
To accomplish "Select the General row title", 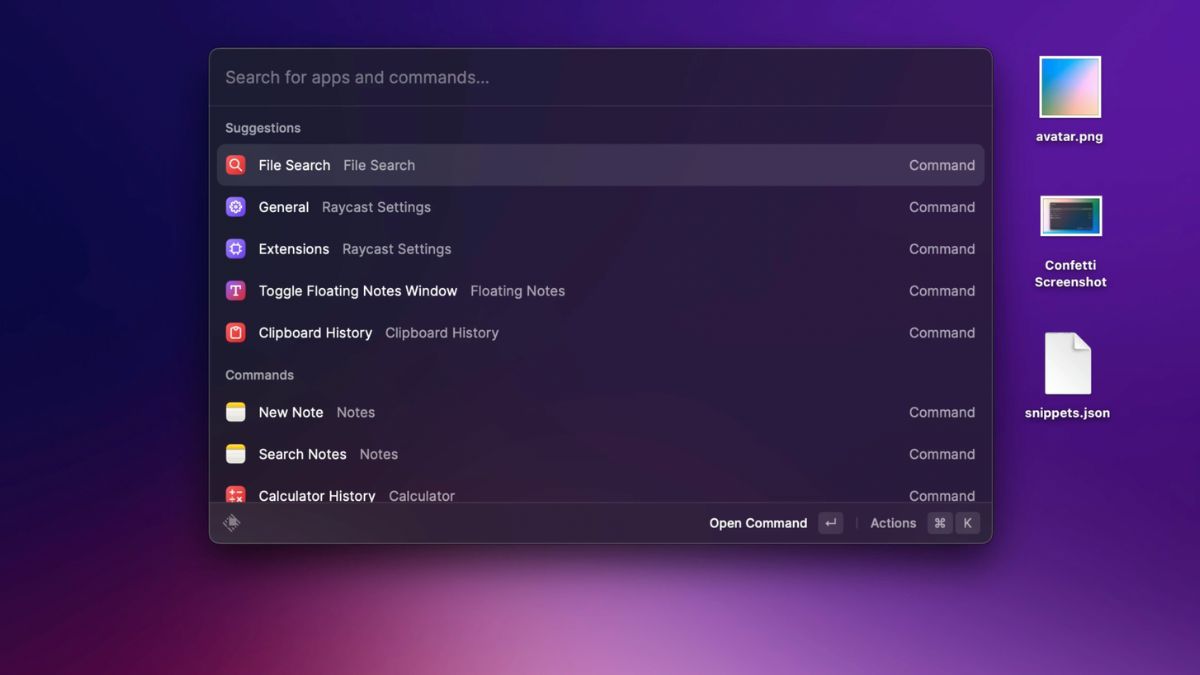I will click(284, 207).
